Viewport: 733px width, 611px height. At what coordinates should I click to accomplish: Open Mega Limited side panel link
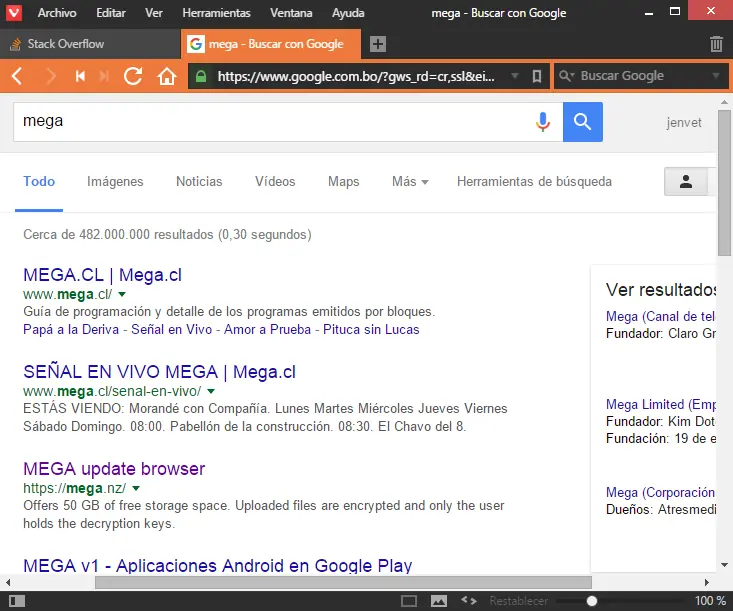(x=661, y=404)
